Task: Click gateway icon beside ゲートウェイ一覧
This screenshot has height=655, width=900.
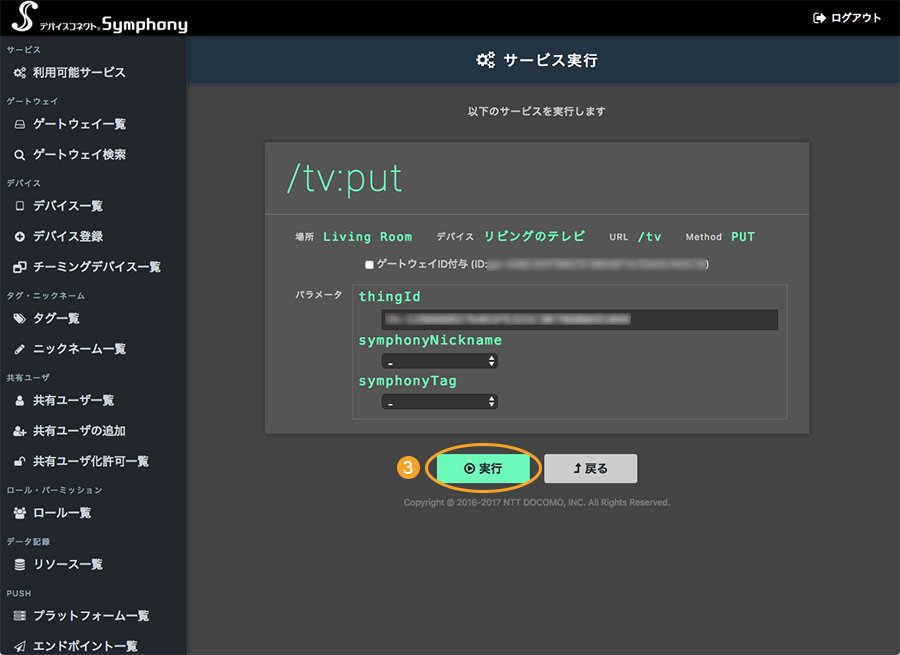Action: (x=20, y=125)
